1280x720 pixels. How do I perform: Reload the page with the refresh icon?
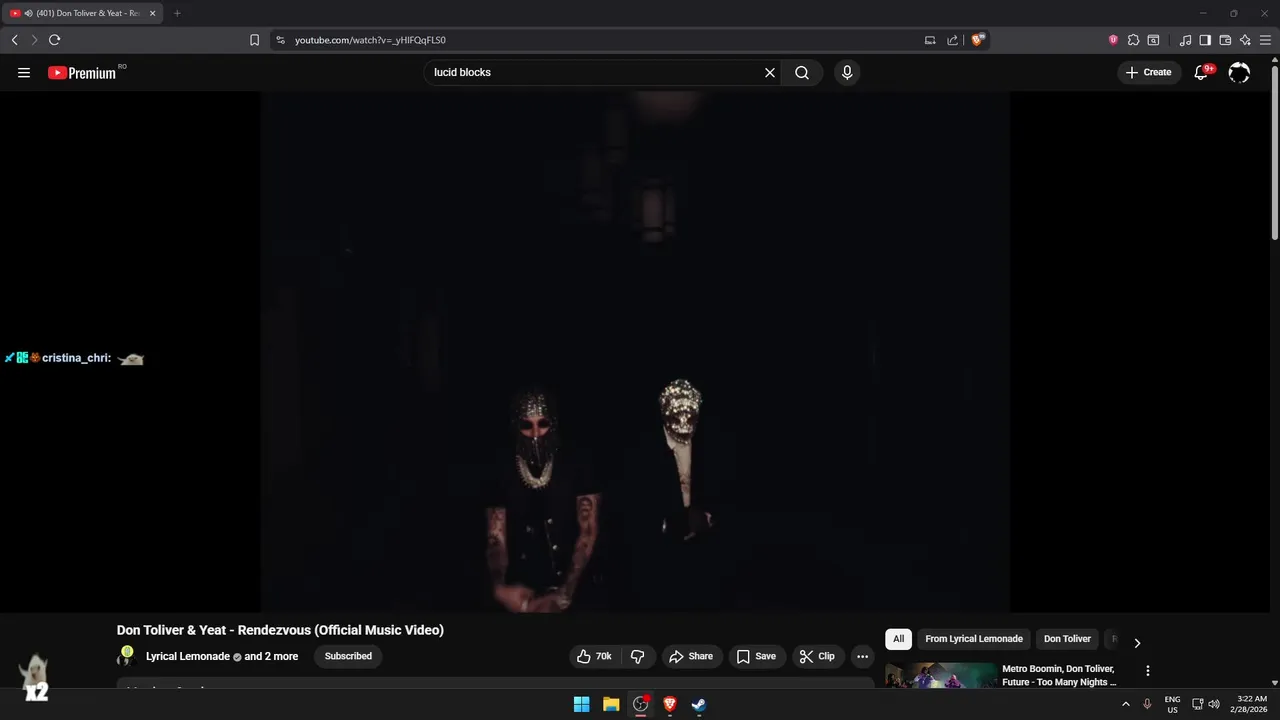54,40
